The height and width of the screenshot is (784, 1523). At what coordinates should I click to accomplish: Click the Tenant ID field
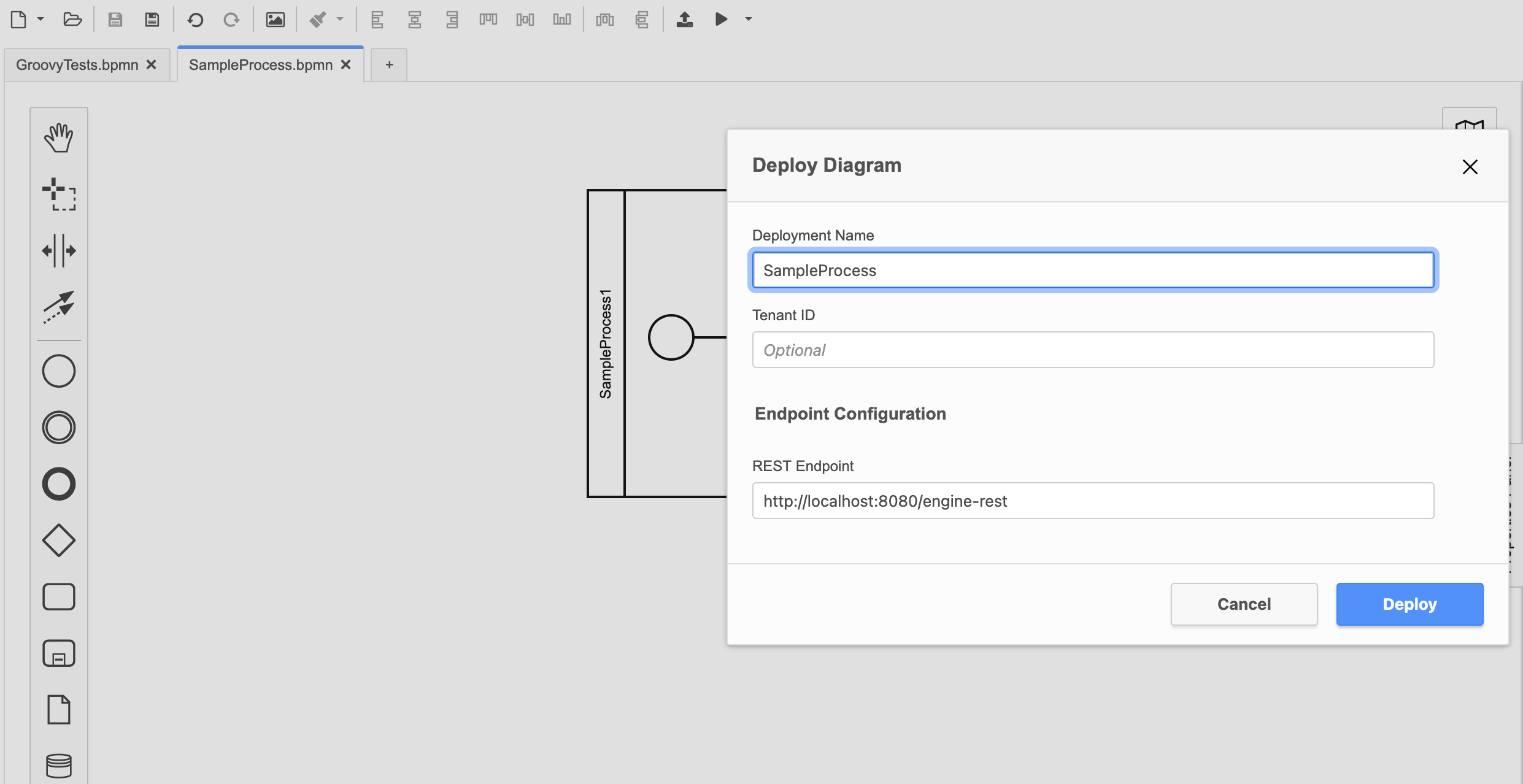pos(1093,350)
